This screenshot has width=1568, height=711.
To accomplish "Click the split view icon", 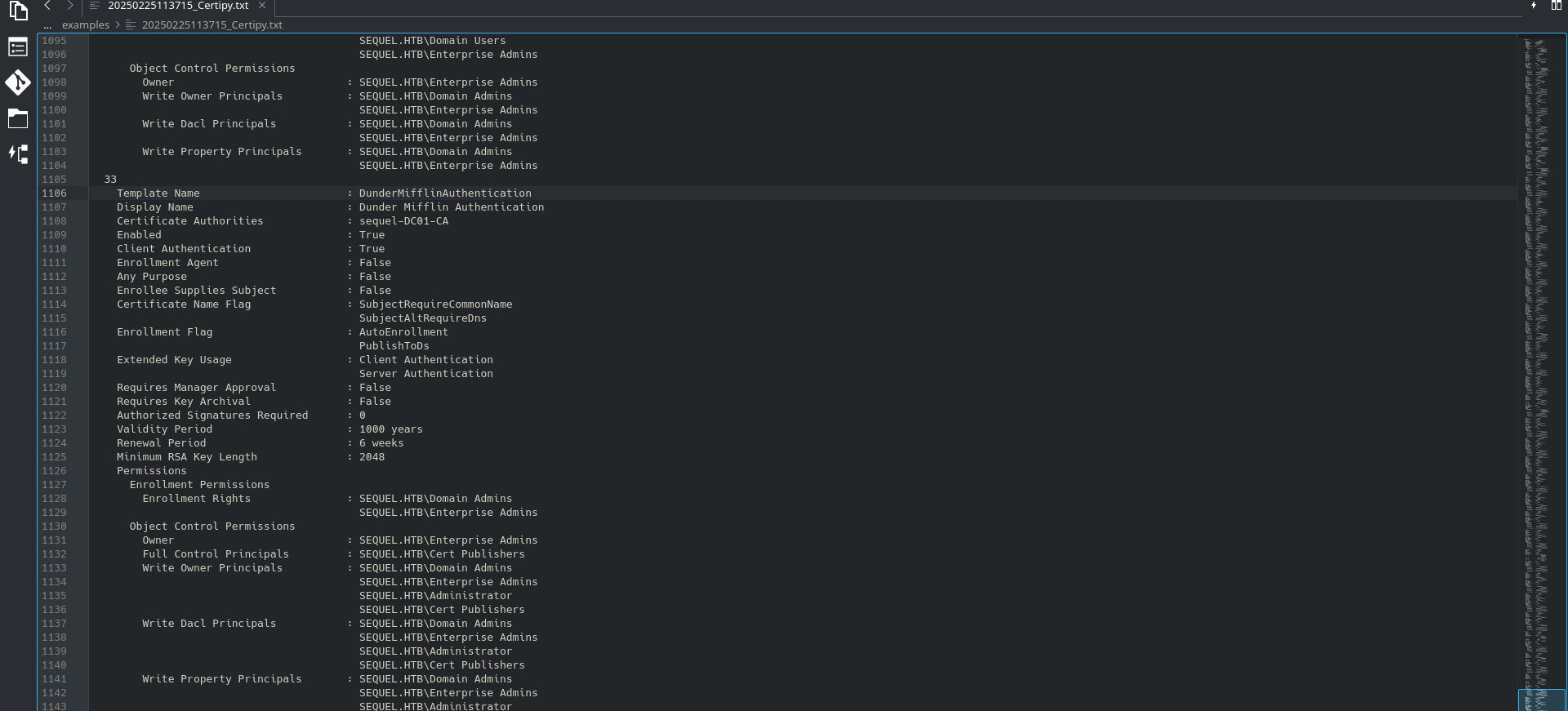I will tap(1557, 6).
